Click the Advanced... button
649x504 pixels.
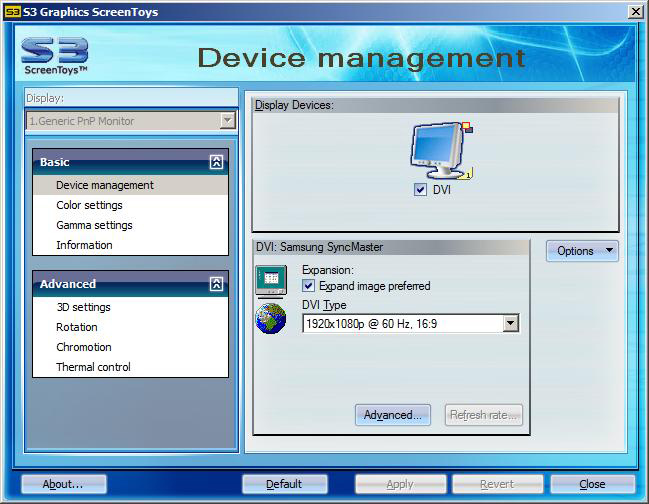pyautogui.click(x=393, y=415)
